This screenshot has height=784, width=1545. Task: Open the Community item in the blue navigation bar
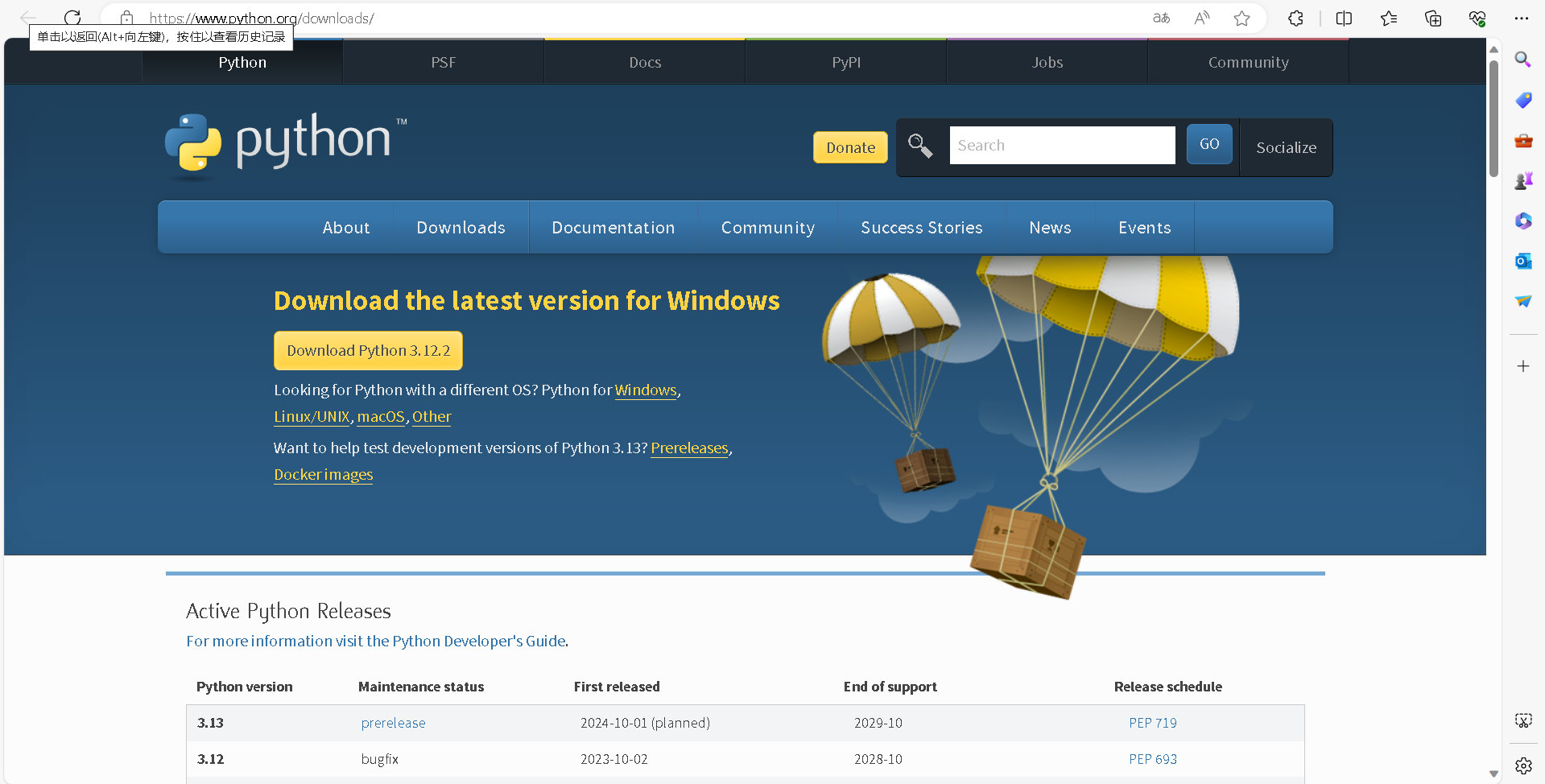[768, 228]
